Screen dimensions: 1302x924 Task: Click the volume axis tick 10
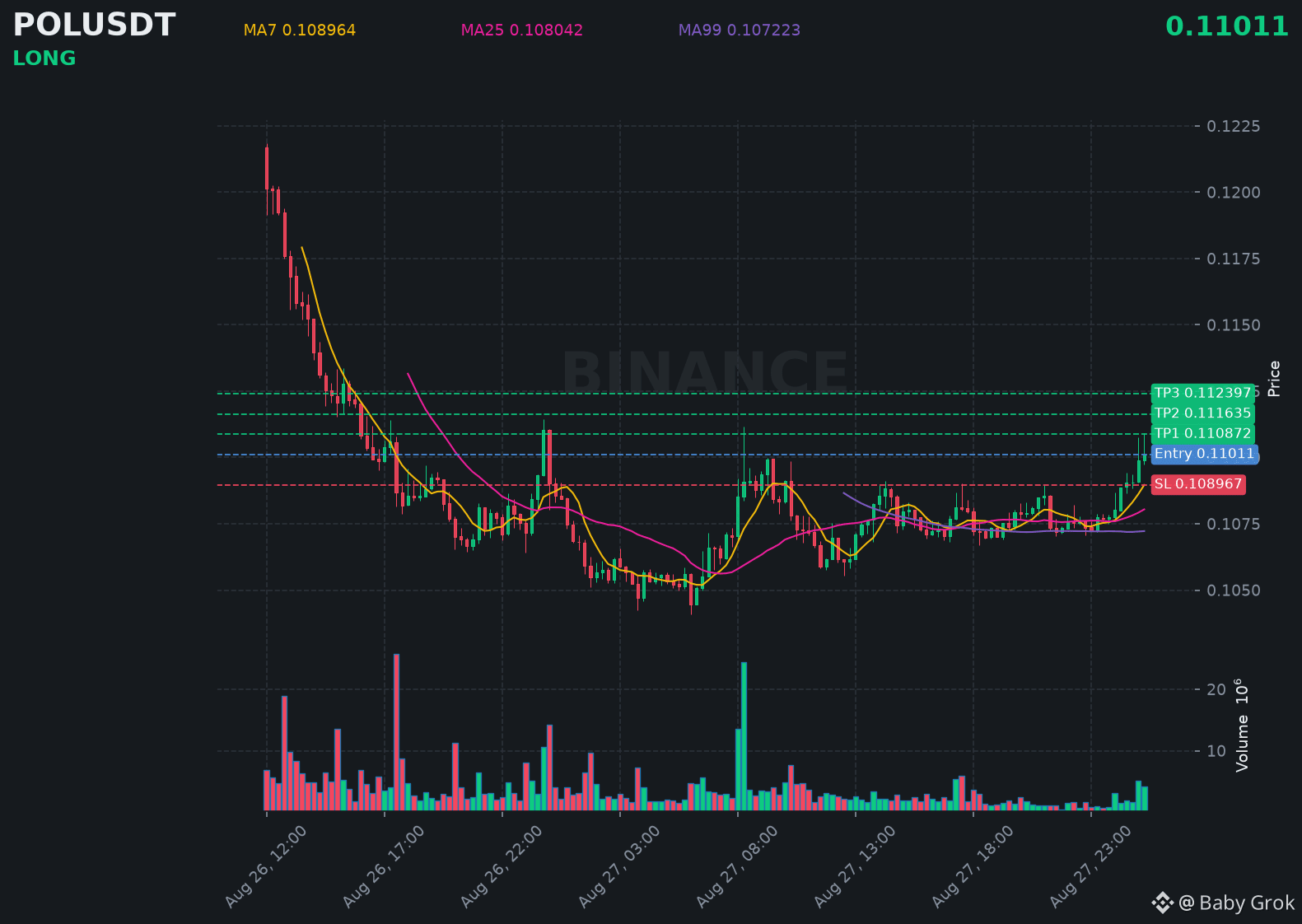[x=1216, y=751]
